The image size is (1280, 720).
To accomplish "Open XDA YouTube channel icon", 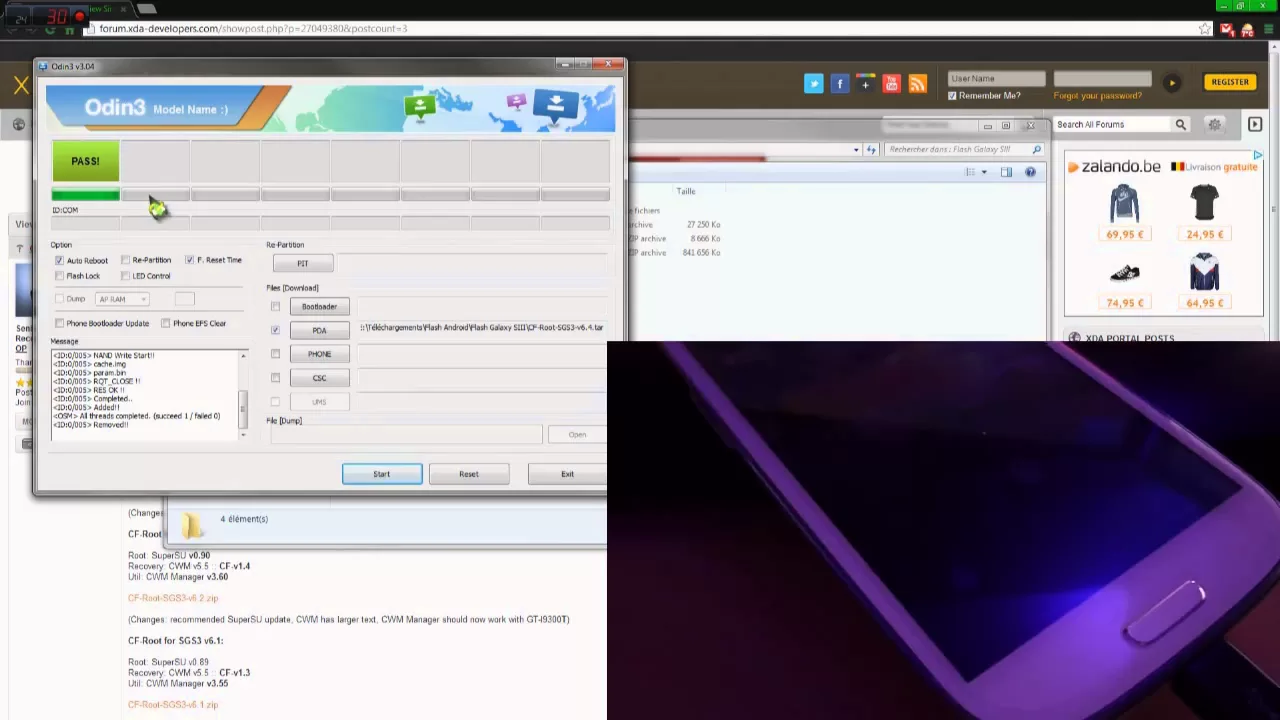I will tap(892, 84).
